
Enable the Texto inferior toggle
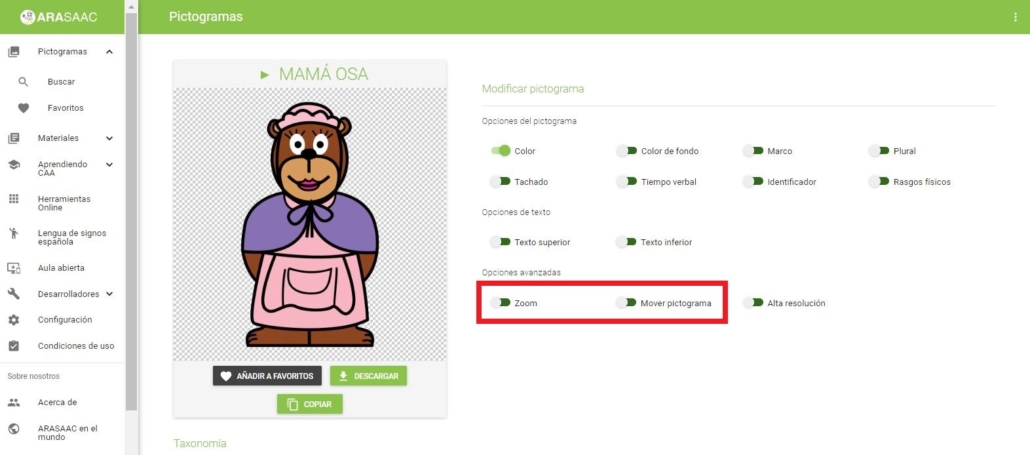[x=627, y=242]
